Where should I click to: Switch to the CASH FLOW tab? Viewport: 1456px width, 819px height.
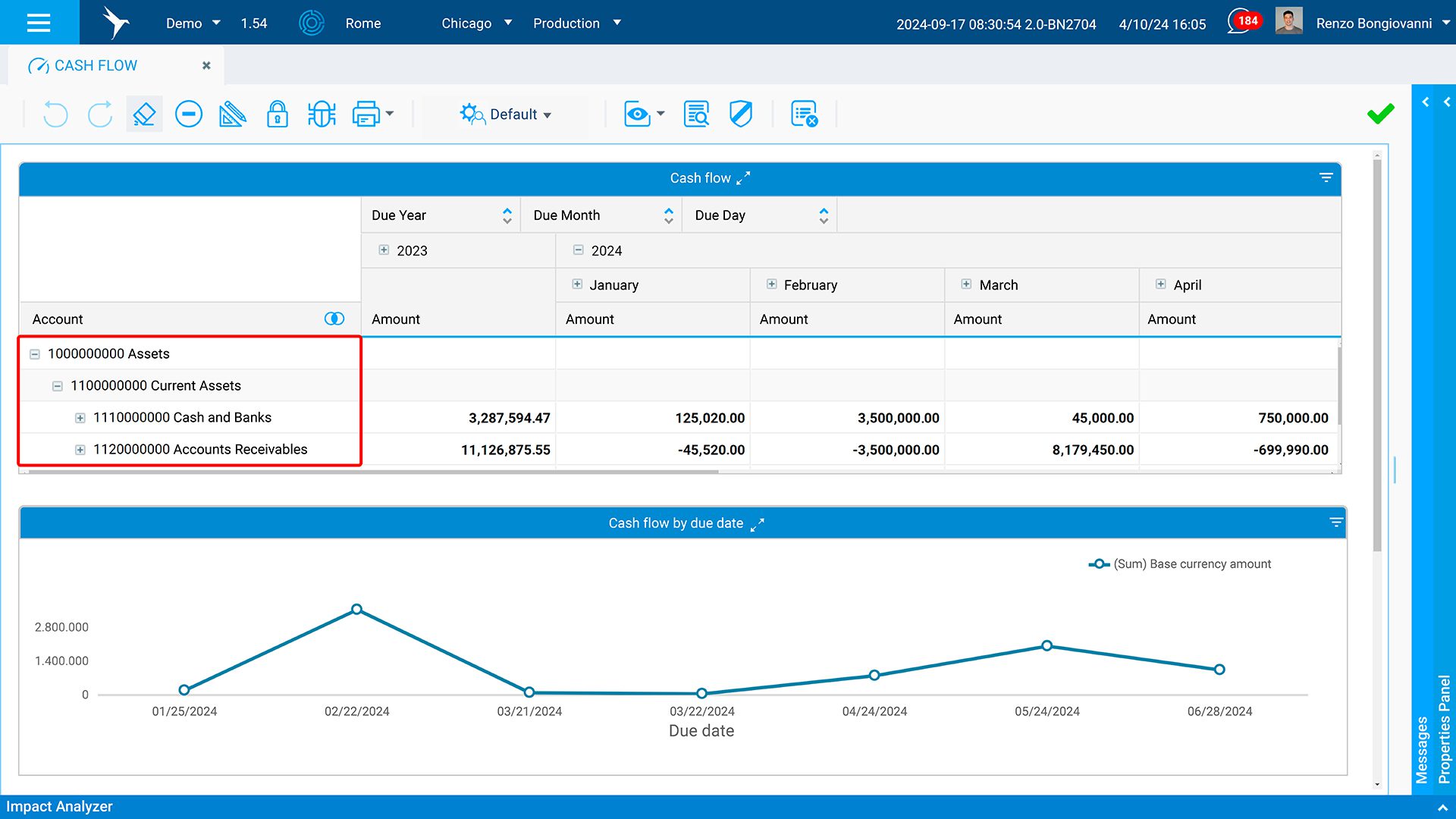(x=96, y=66)
